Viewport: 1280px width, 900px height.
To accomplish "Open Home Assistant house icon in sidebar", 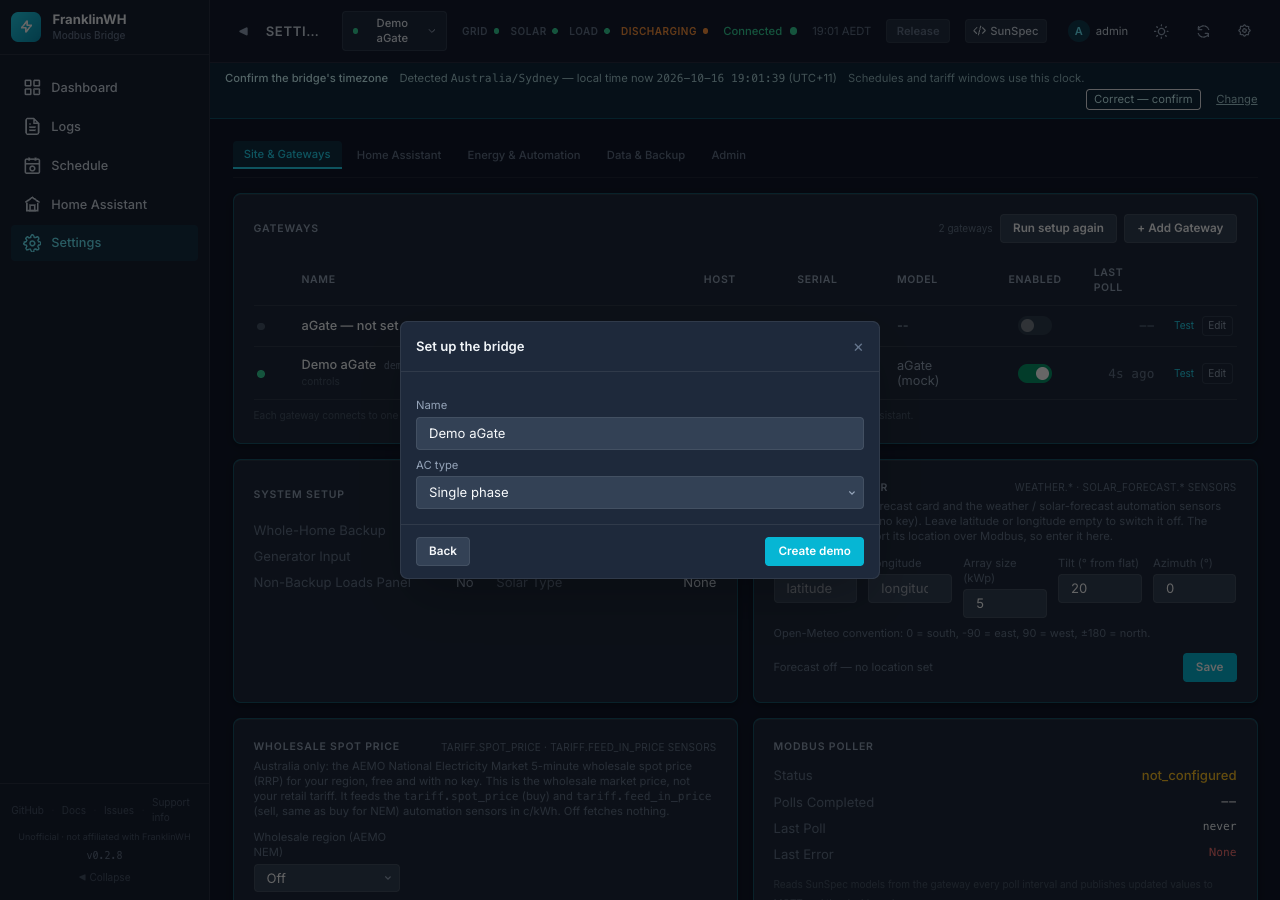I will (32, 205).
